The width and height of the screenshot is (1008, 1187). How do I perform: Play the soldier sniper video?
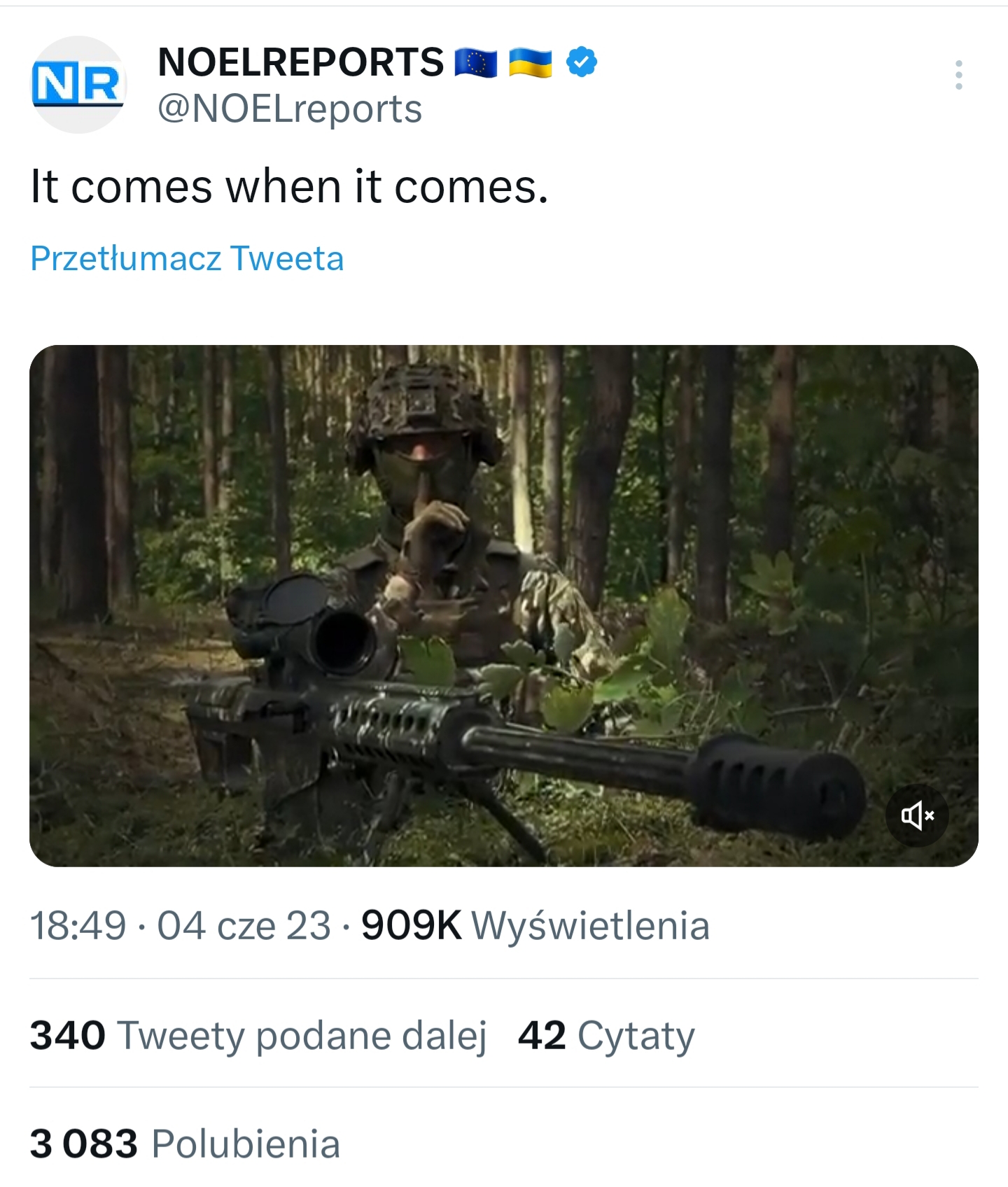503,605
